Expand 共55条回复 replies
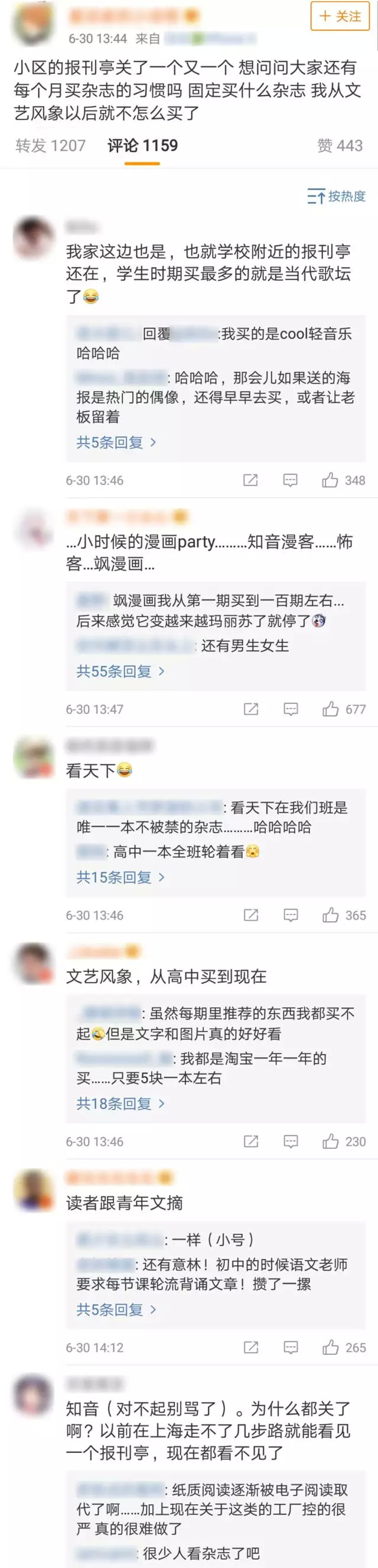This screenshot has width=378, height=1568. click(x=120, y=671)
